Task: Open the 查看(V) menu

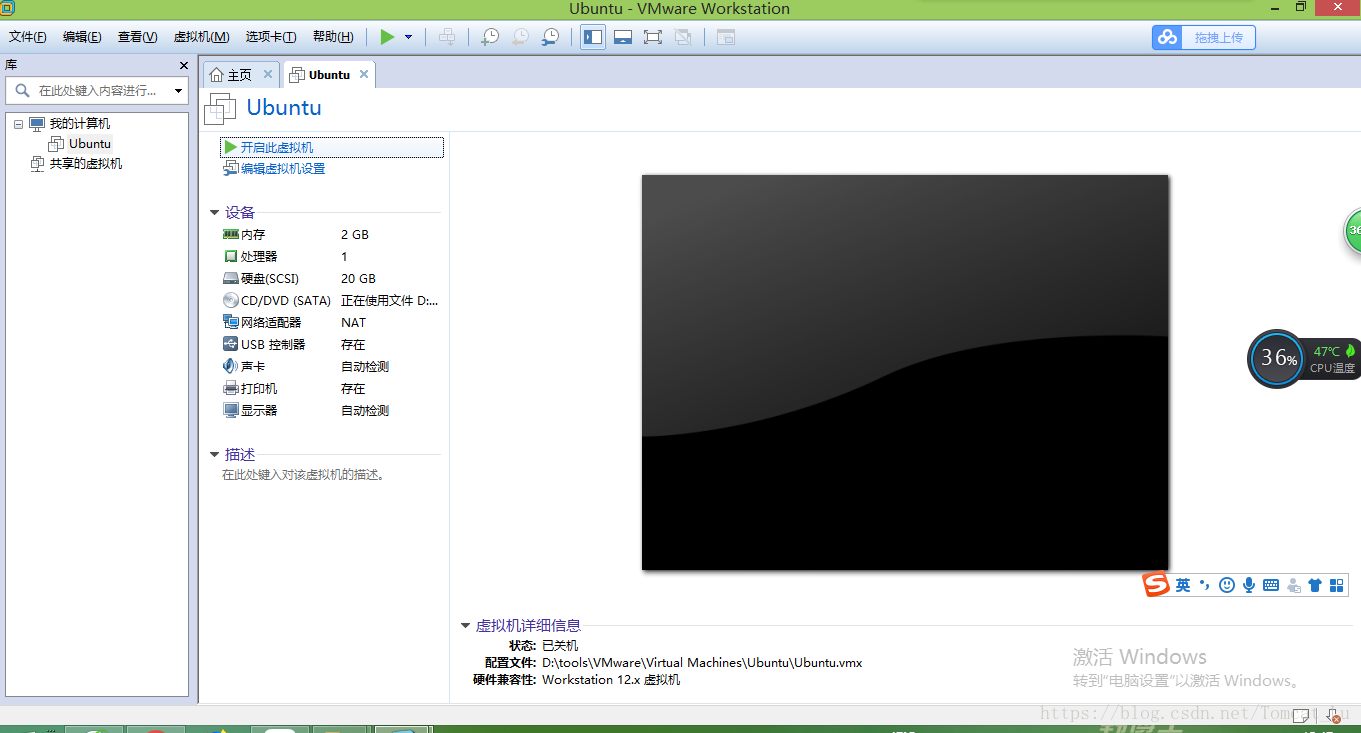Action: pos(137,37)
